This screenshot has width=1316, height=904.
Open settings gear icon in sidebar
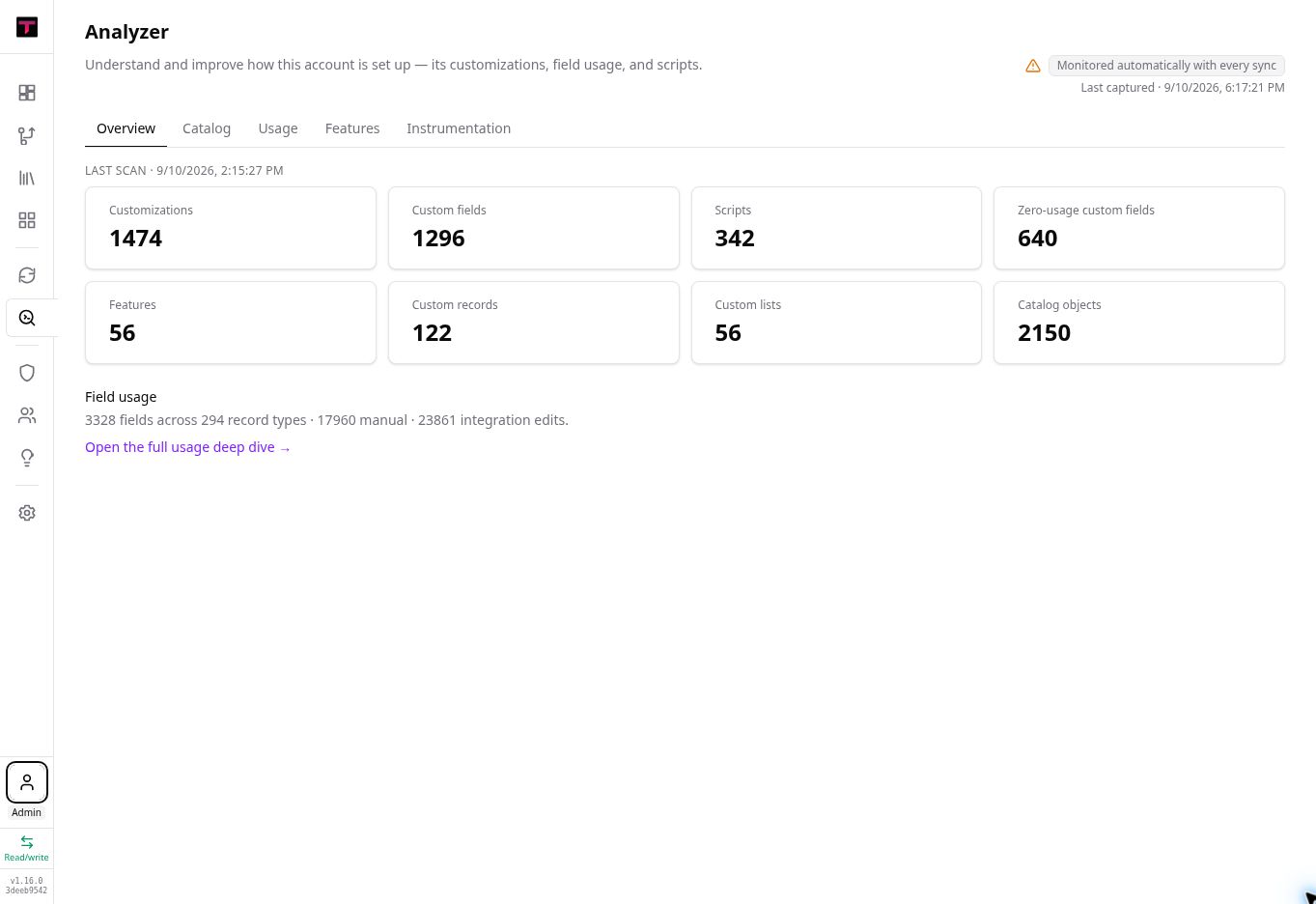coord(27,513)
